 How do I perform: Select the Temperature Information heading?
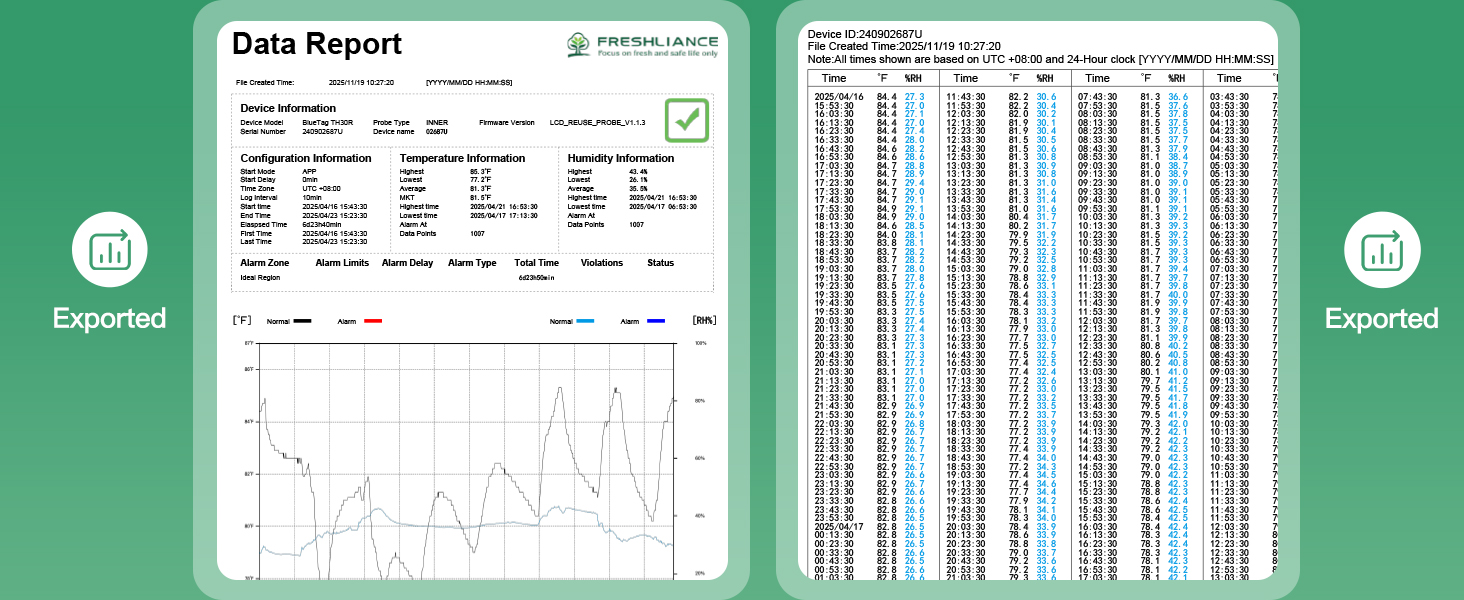point(462,158)
